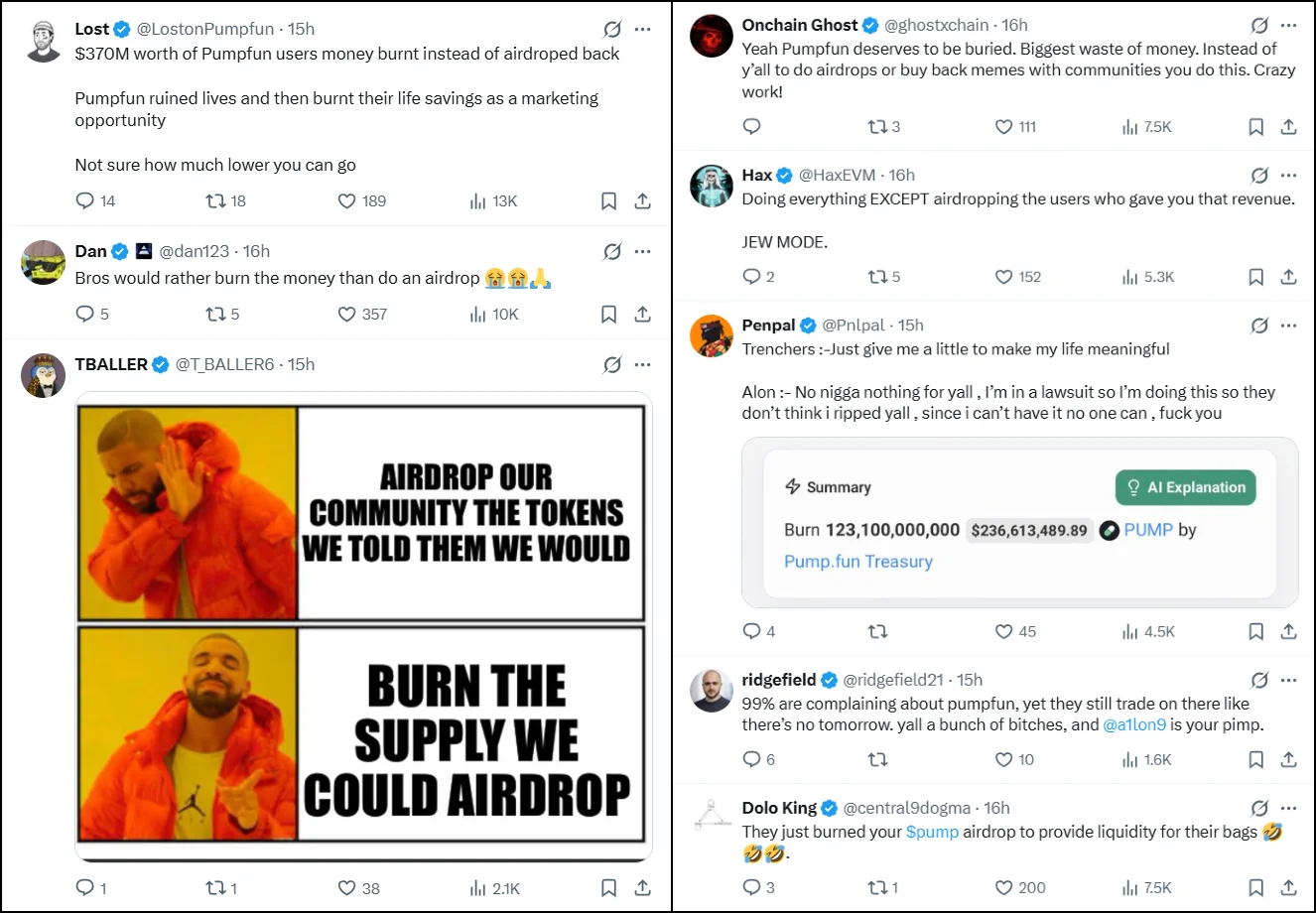Viewport: 1316px width, 913px height.
Task: Like Dolo King's tweet
Action: pyautogui.click(x=1003, y=887)
